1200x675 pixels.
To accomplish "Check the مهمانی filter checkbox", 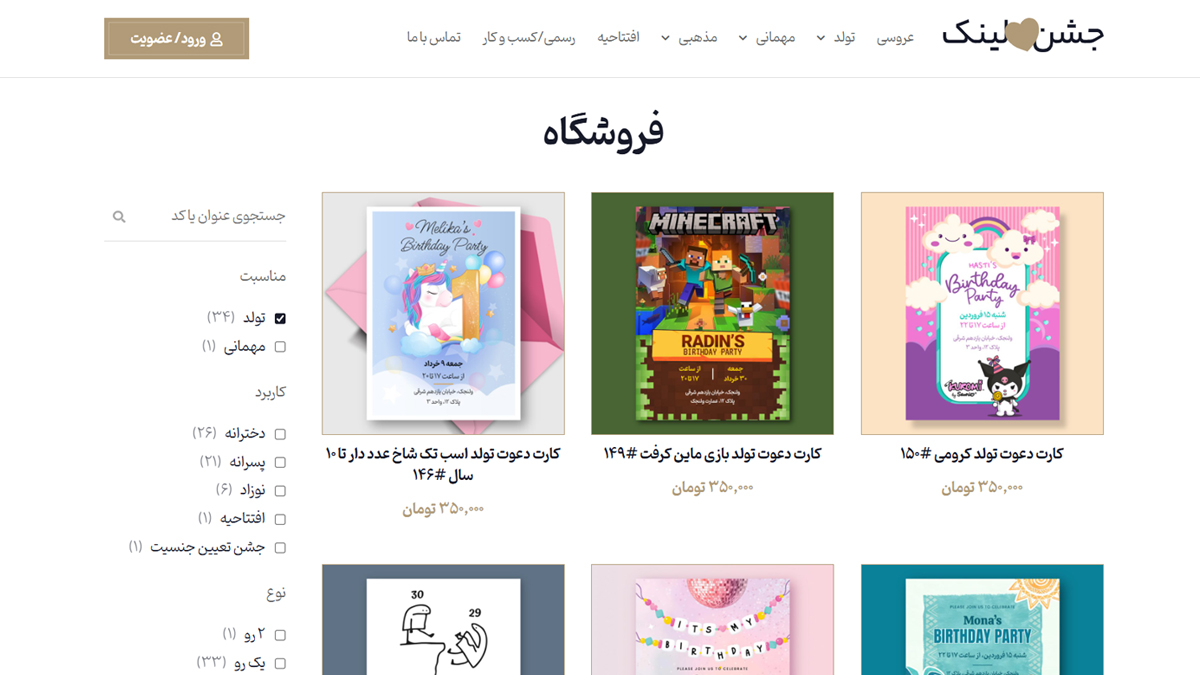I will [x=280, y=347].
